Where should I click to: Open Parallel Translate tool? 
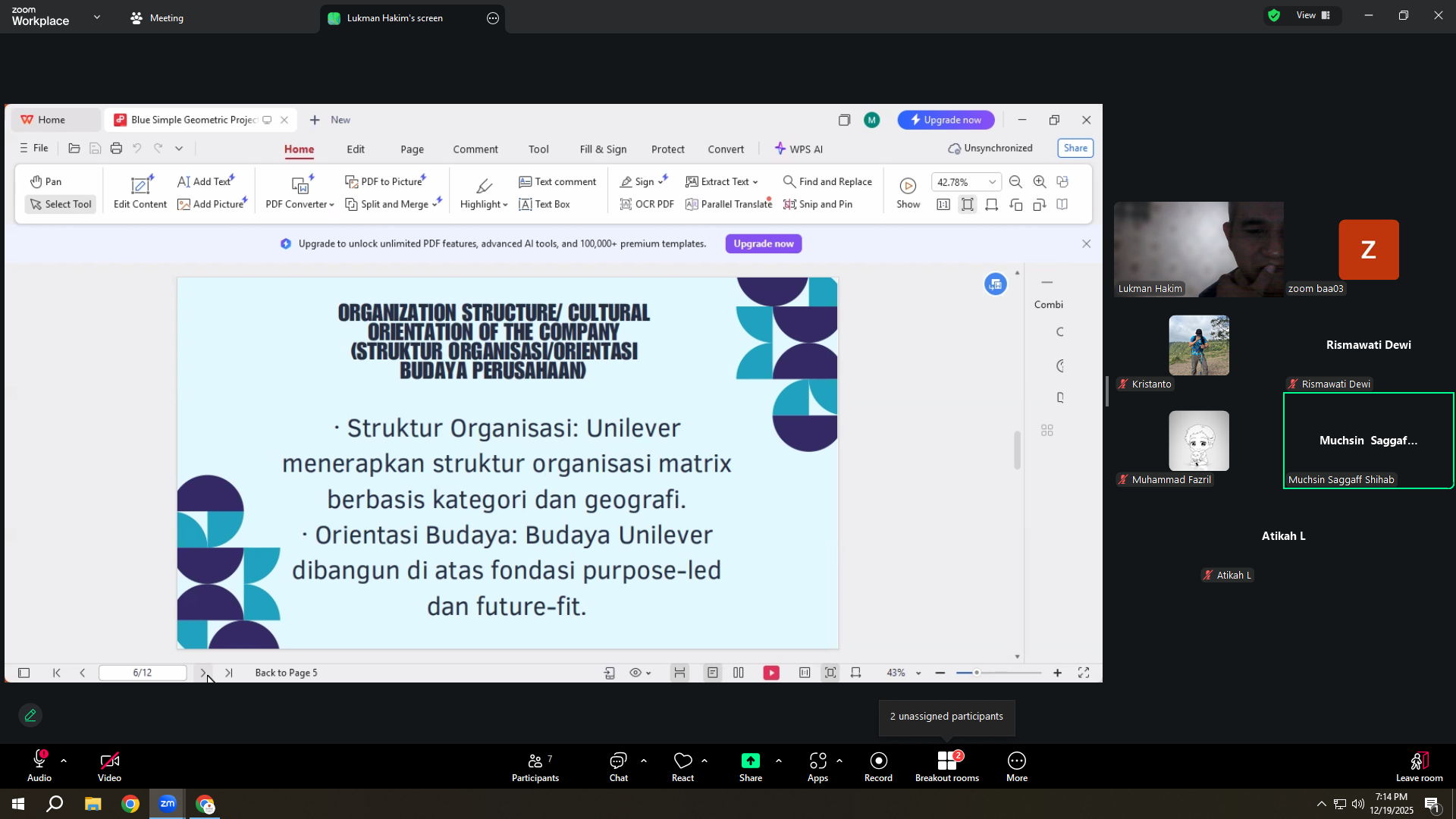[729, 205]
